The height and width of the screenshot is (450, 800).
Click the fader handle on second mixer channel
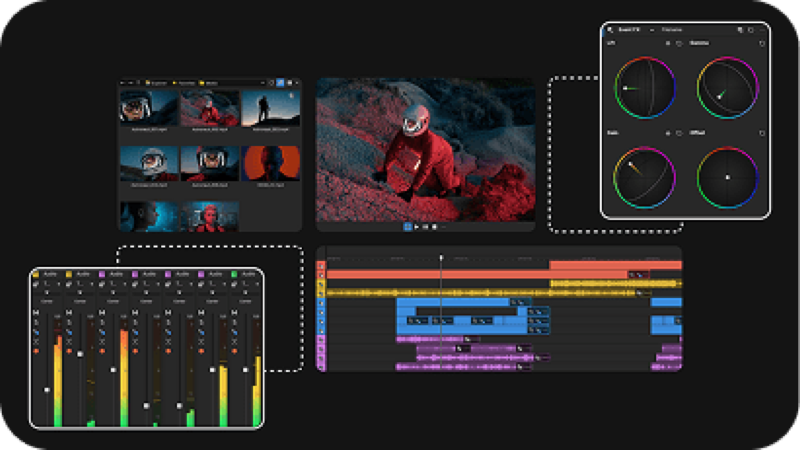80,354
